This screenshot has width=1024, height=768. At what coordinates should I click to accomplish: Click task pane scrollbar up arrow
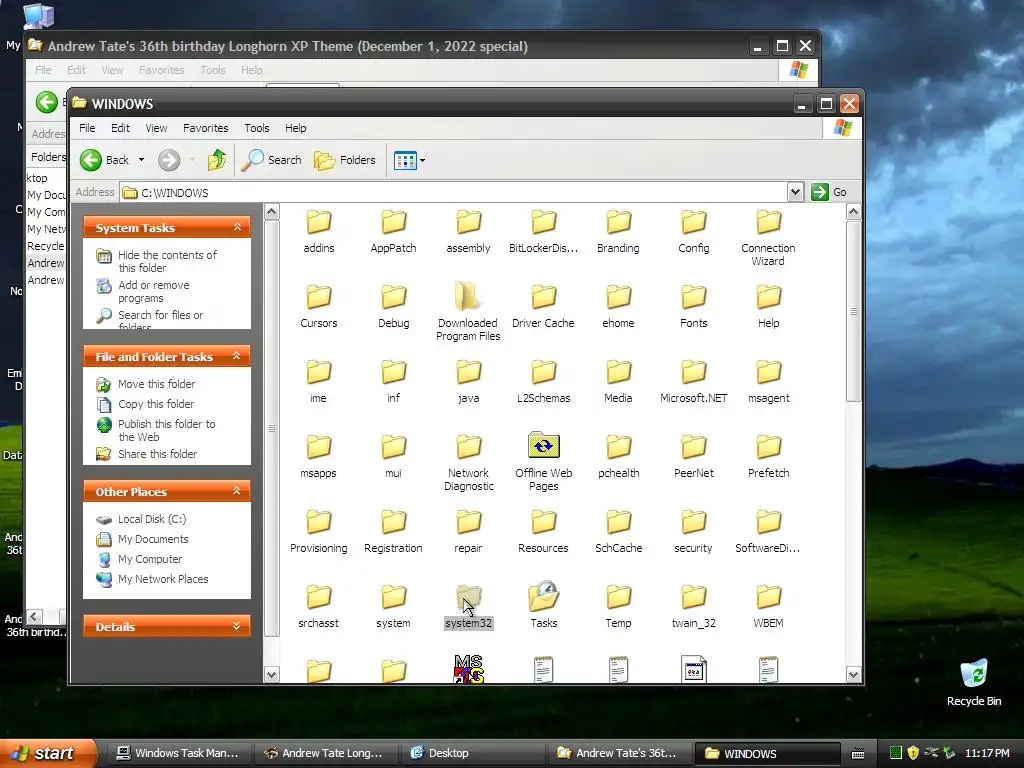(272, 212)
